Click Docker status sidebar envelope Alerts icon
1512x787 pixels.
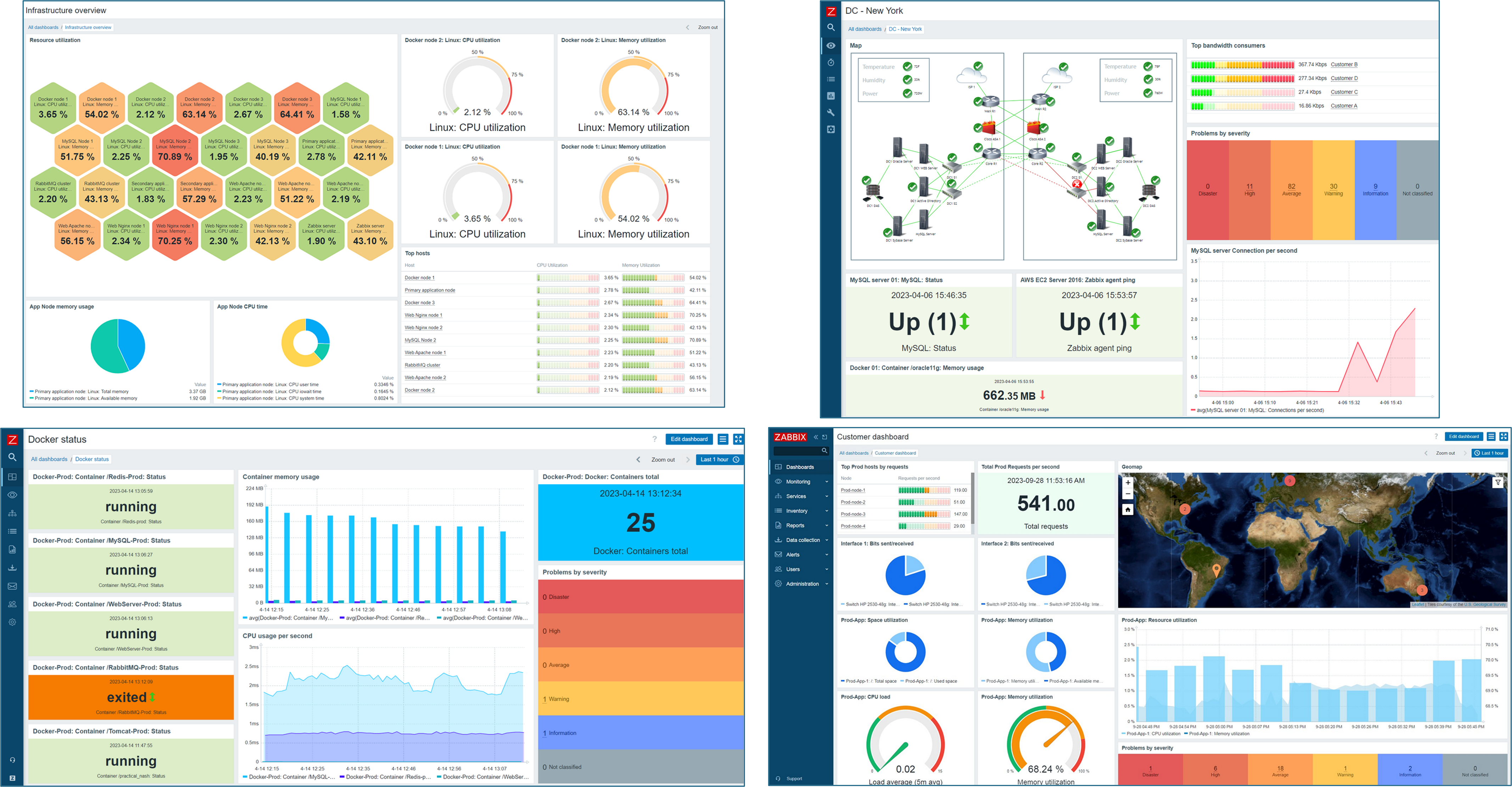(12, 586)
